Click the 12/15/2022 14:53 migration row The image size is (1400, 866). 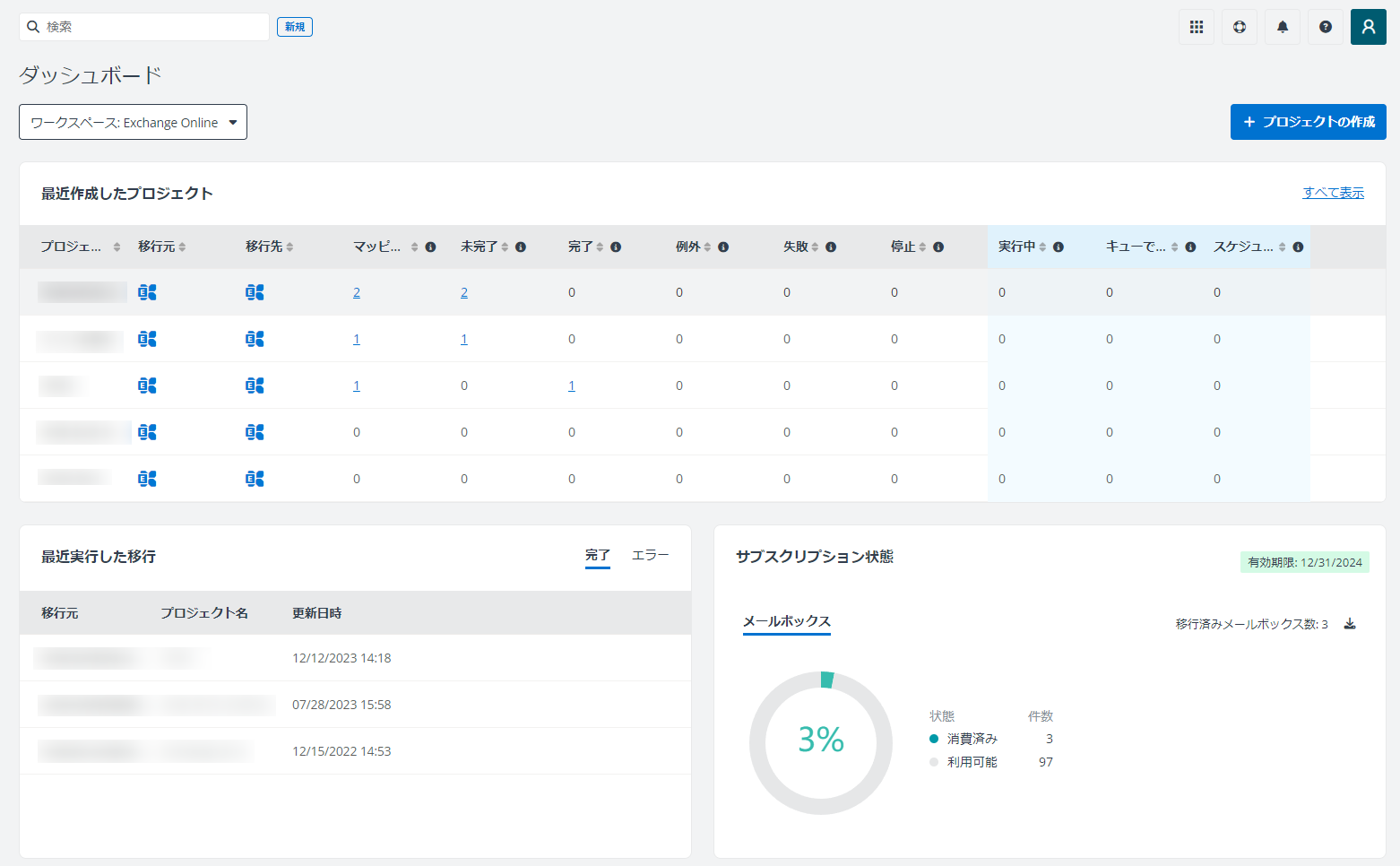click(x=355, y=751)
